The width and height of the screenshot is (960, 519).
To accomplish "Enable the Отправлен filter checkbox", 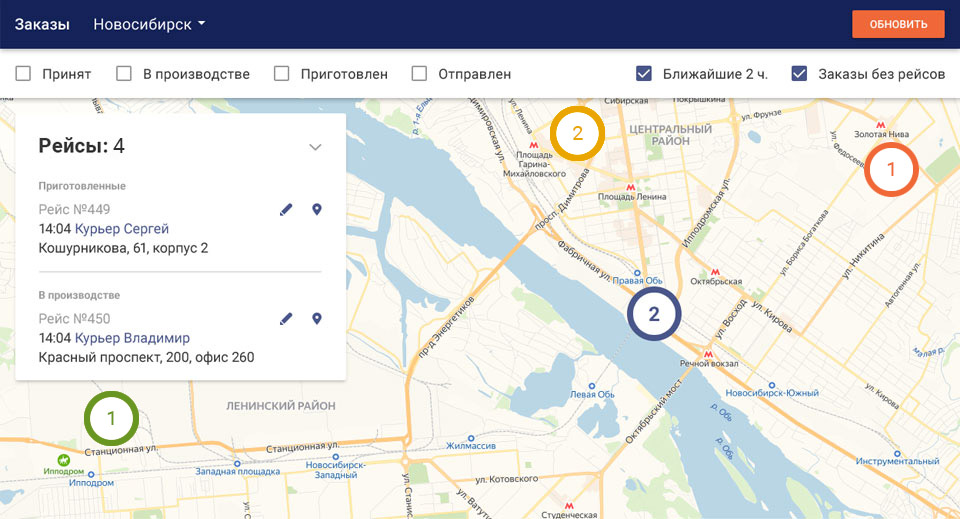I will 419,74.
